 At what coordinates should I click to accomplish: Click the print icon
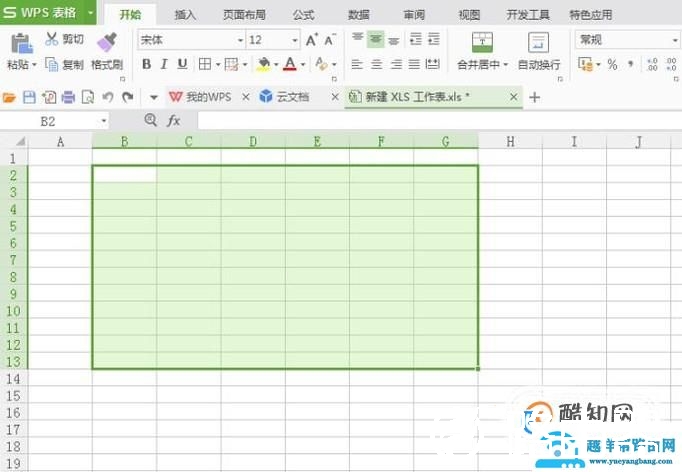[x=68, y=97]
